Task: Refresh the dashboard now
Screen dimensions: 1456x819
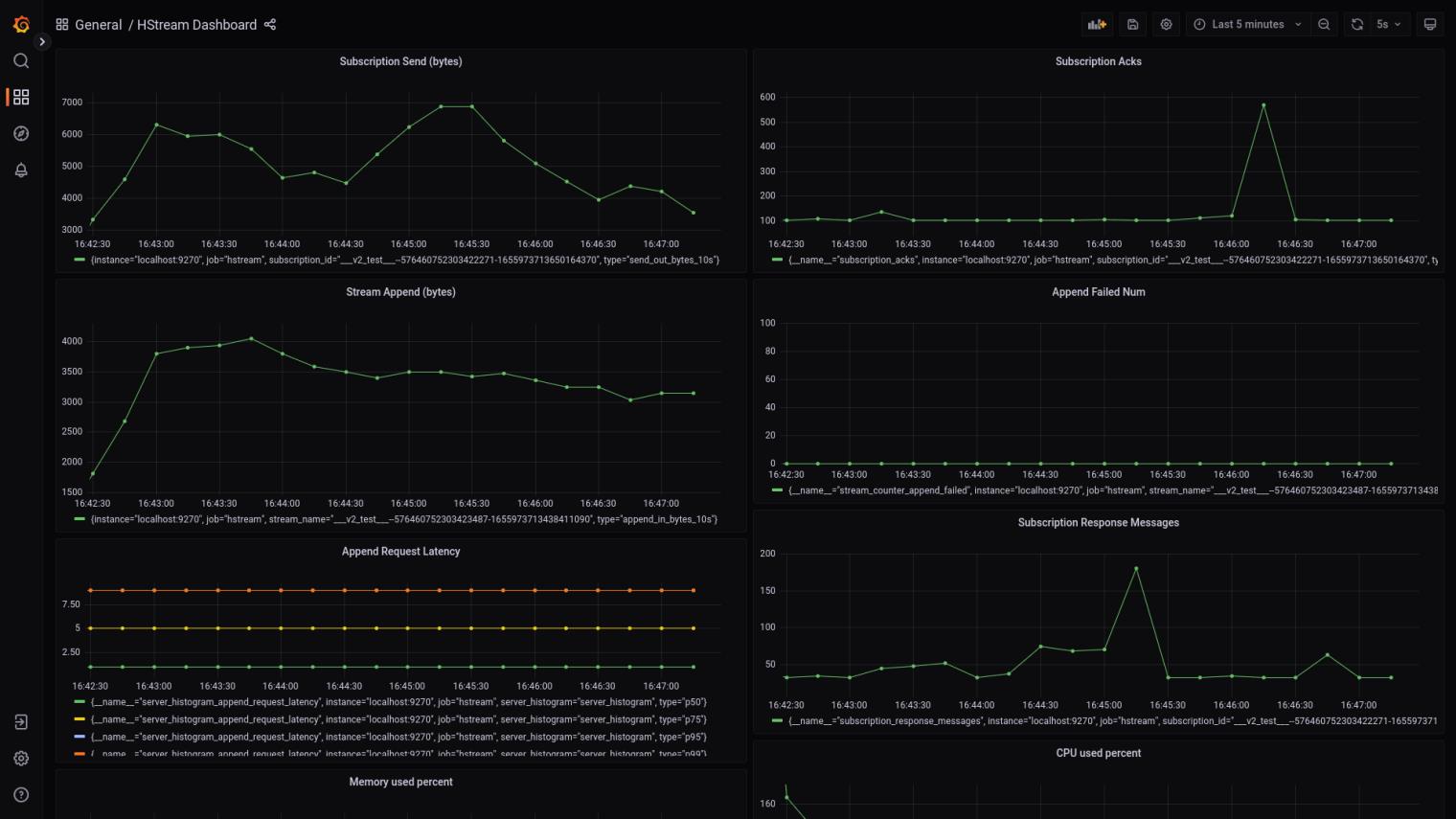Action: click(1357, 25)
